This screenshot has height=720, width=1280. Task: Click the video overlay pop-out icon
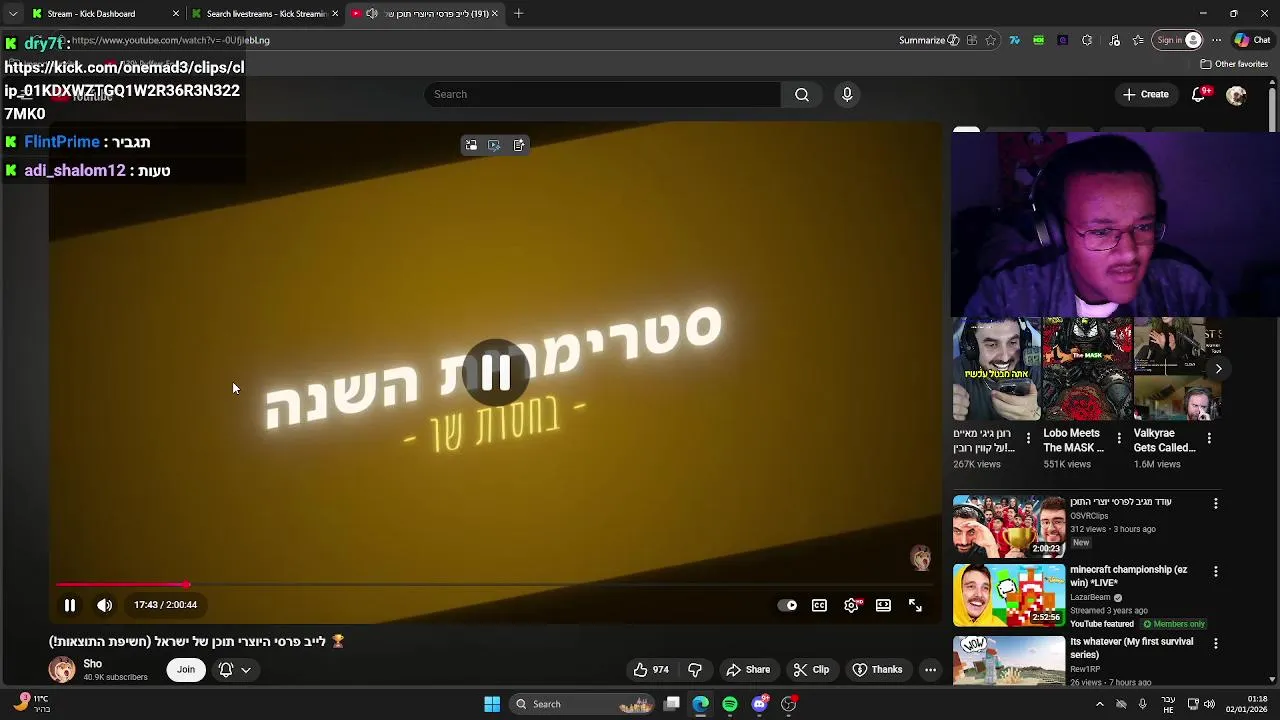click(471, 145)
